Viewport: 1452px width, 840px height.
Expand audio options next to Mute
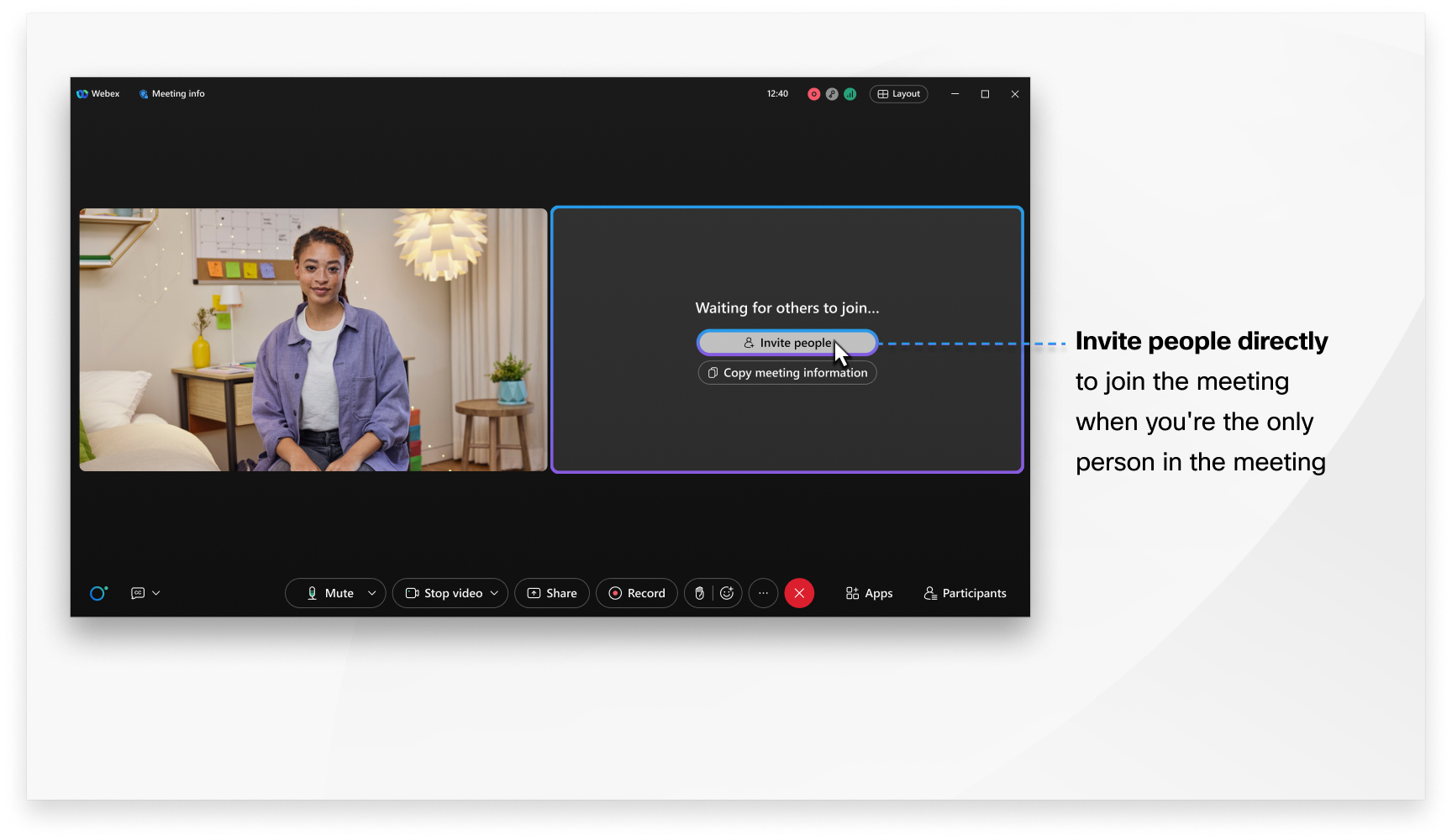click(x=372, y=593)
